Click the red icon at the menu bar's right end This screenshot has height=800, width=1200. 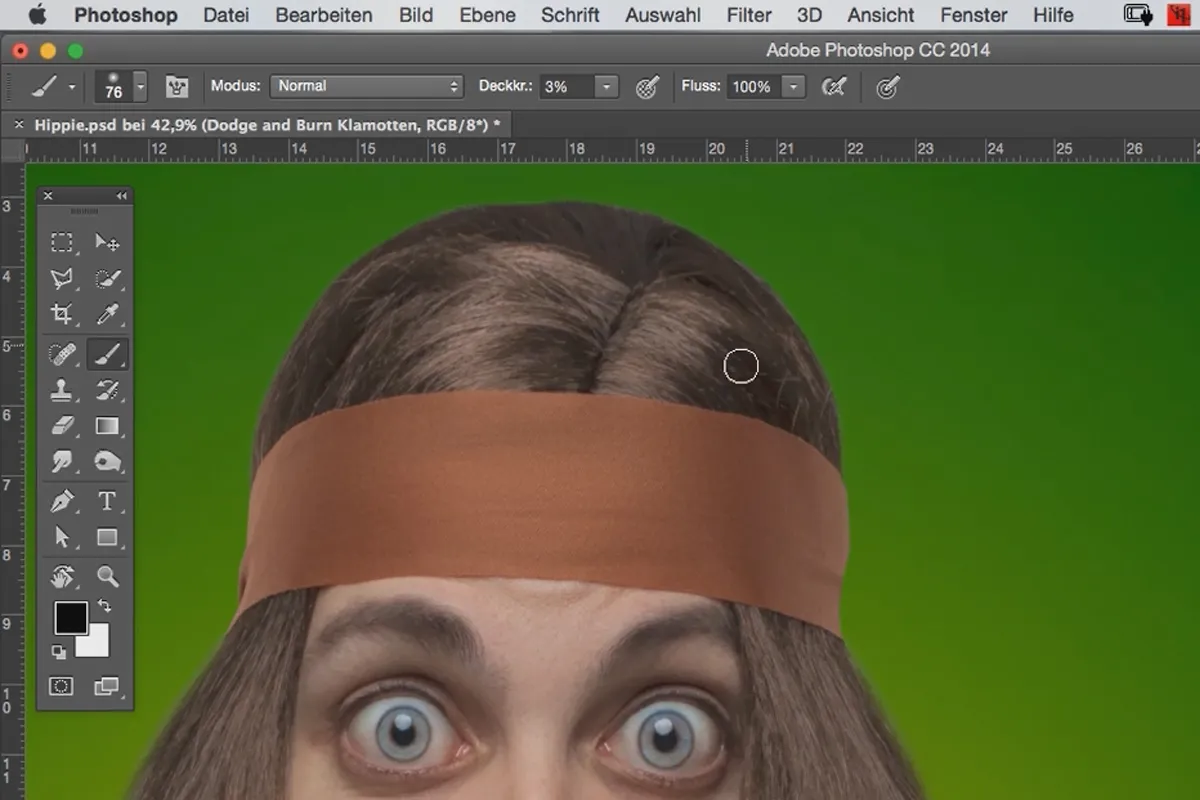pos(1181,14)
